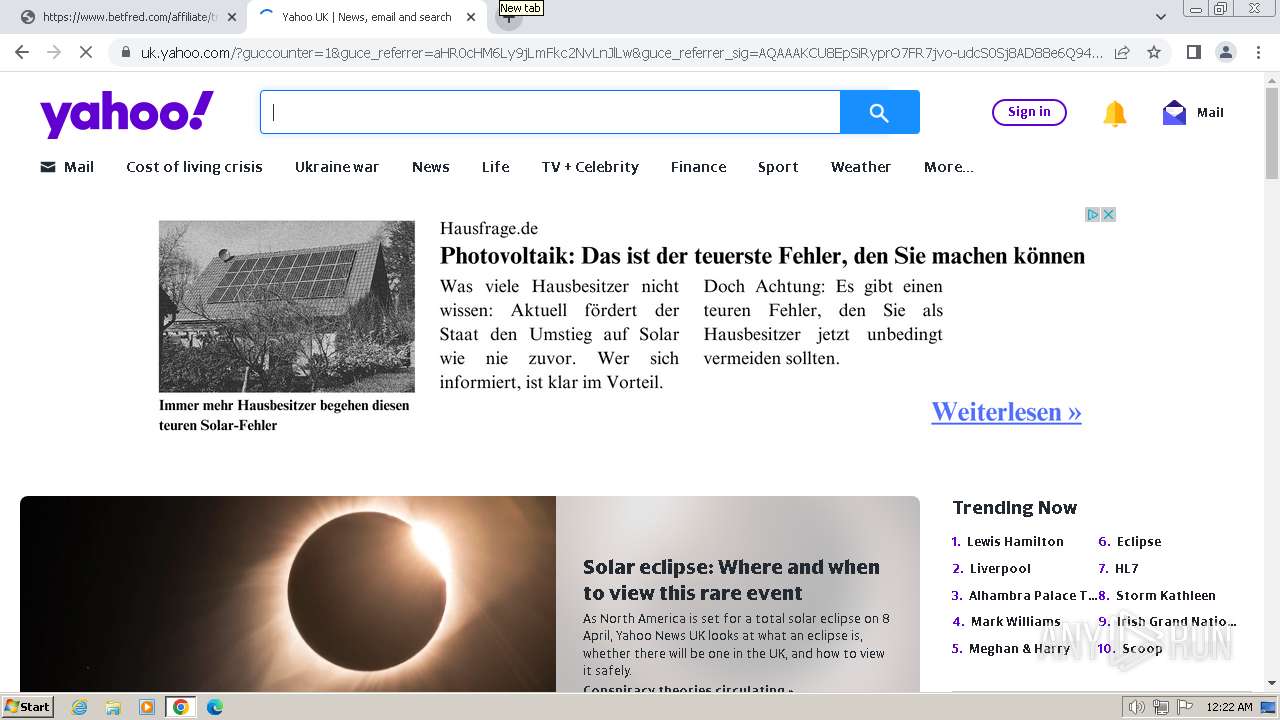
Task: Click the page vertical scrollbar thumb
Action: (x=1272, y=133)
